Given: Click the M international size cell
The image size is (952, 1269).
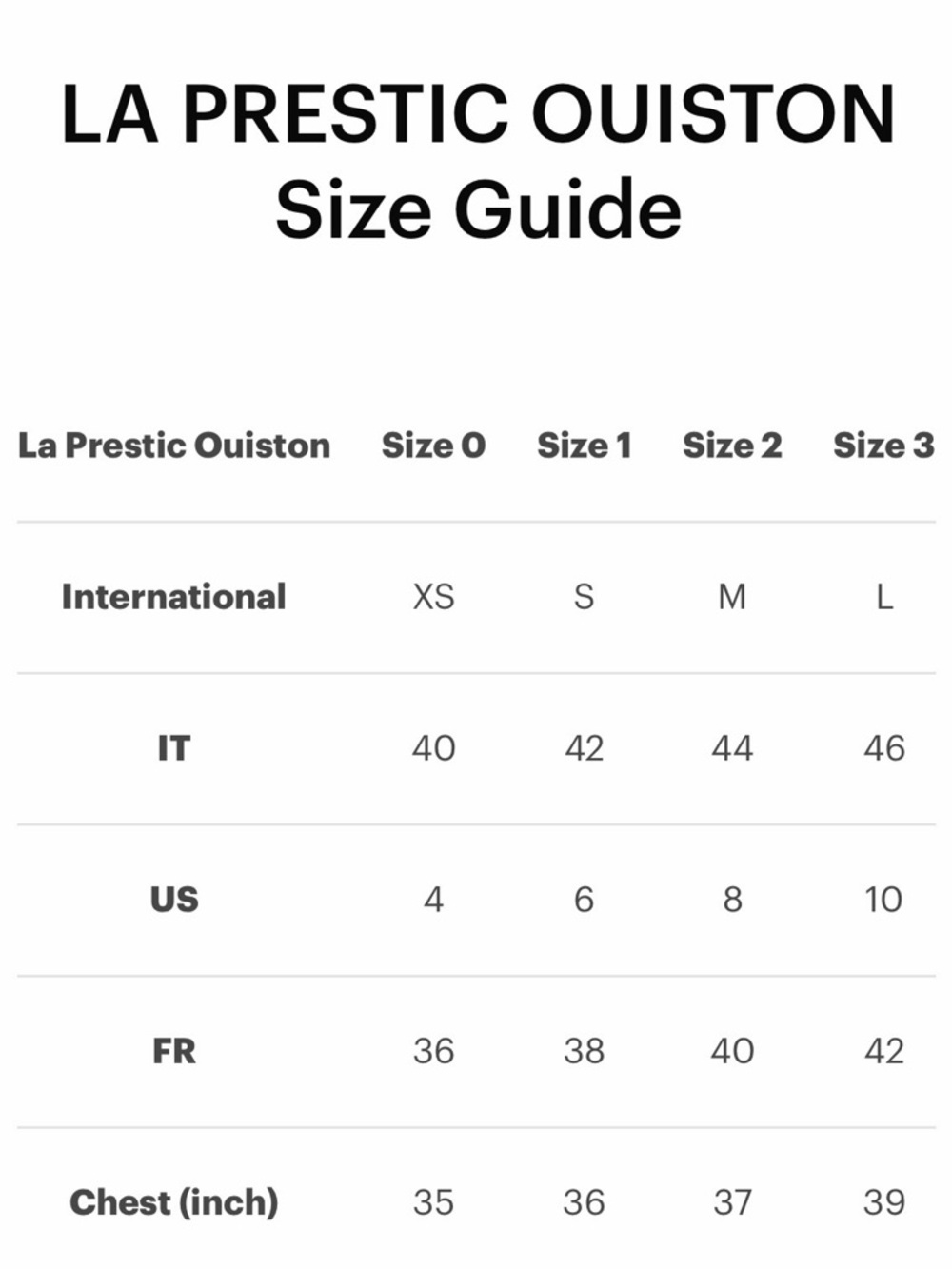Looking at the screenshot, I should (x=732, y=597).
